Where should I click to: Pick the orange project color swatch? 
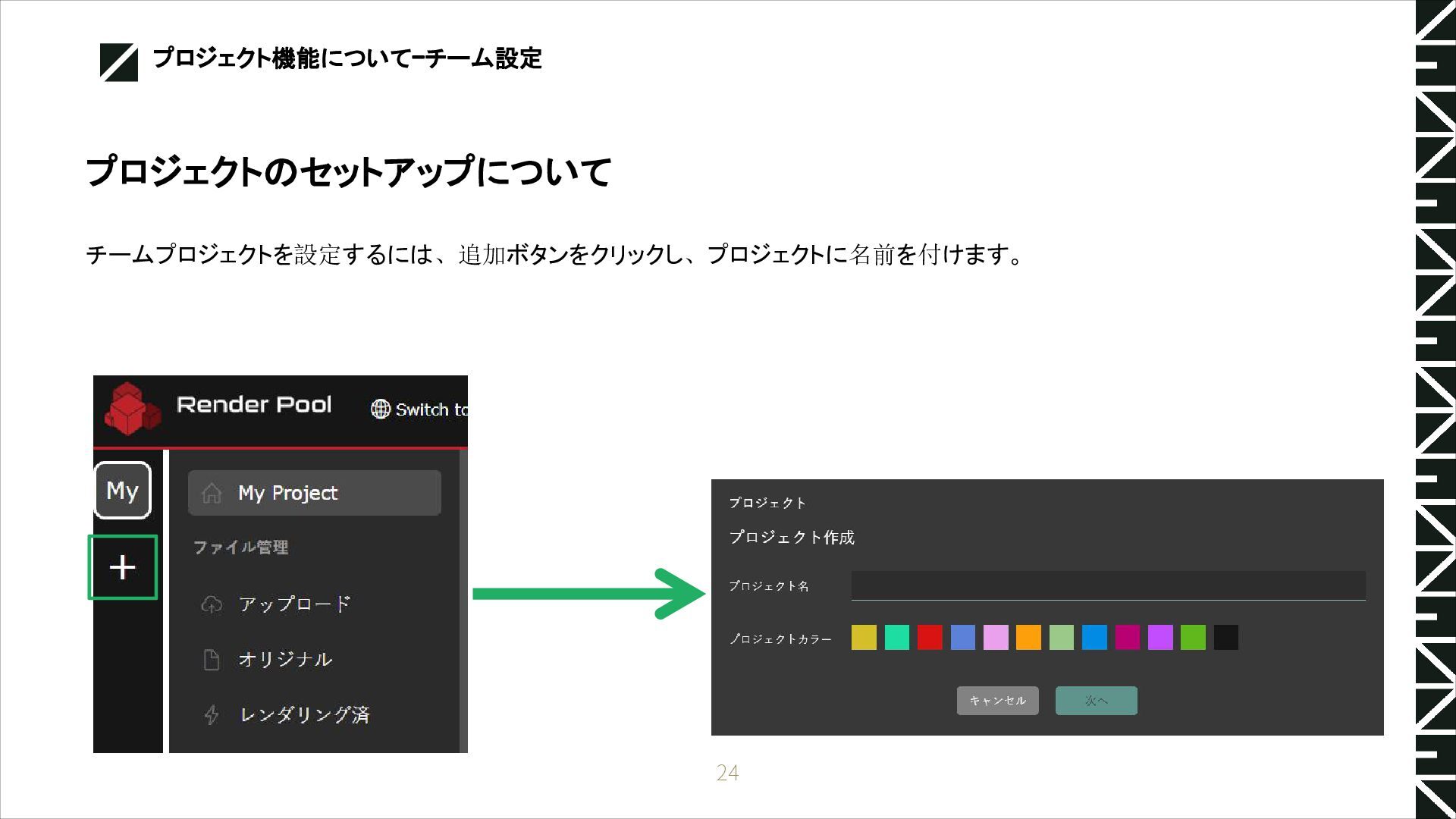pyautogui.click(x=1028, y=638)
